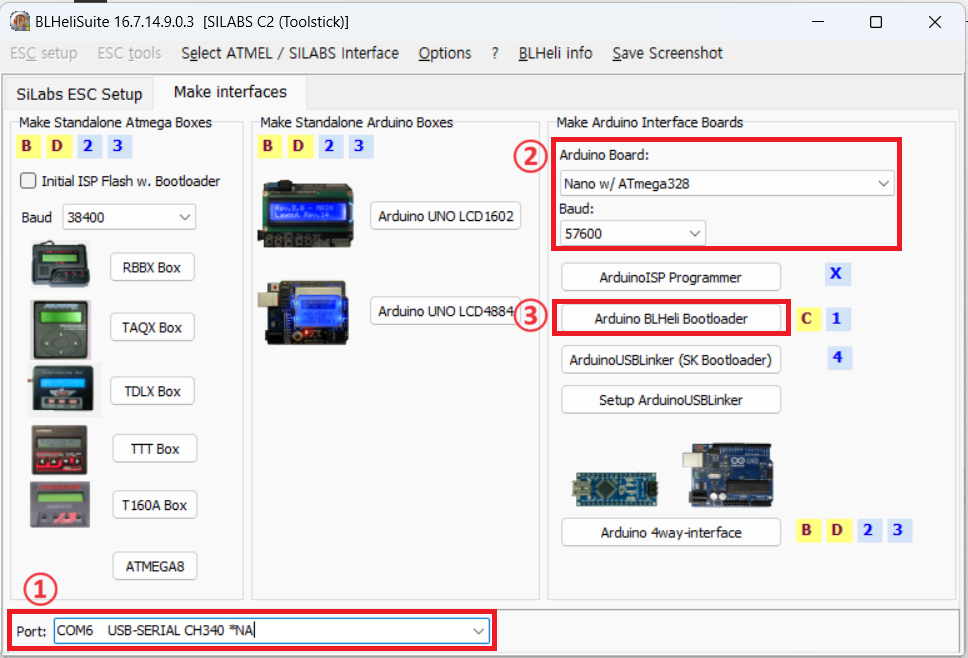Enable Initial ISP Flash w. Bootloader checkbox
The image size is (968, 658).
pos(28,181)
